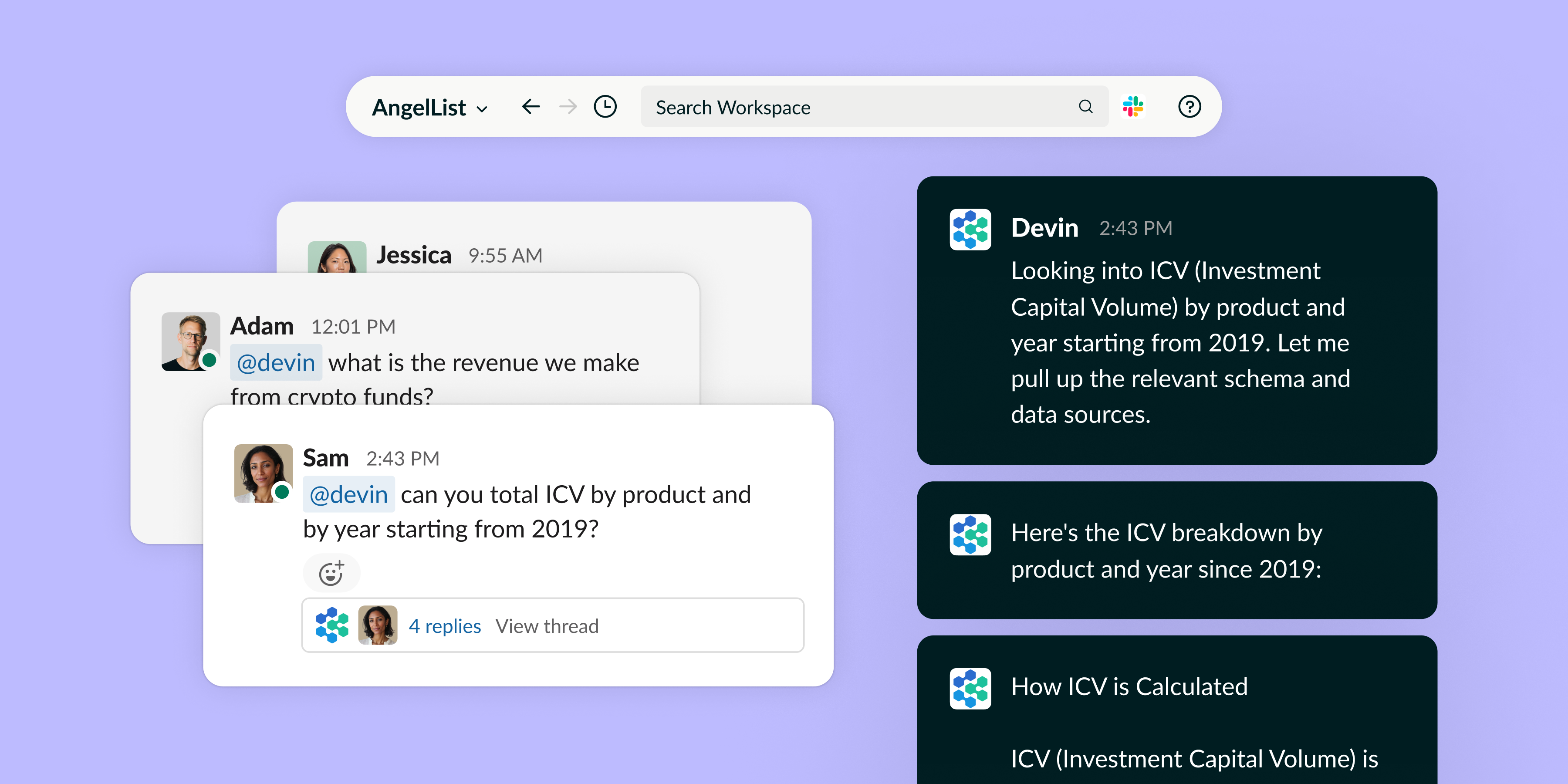
Task: Click the search magnifier icon
Action: pos(1085,107)
